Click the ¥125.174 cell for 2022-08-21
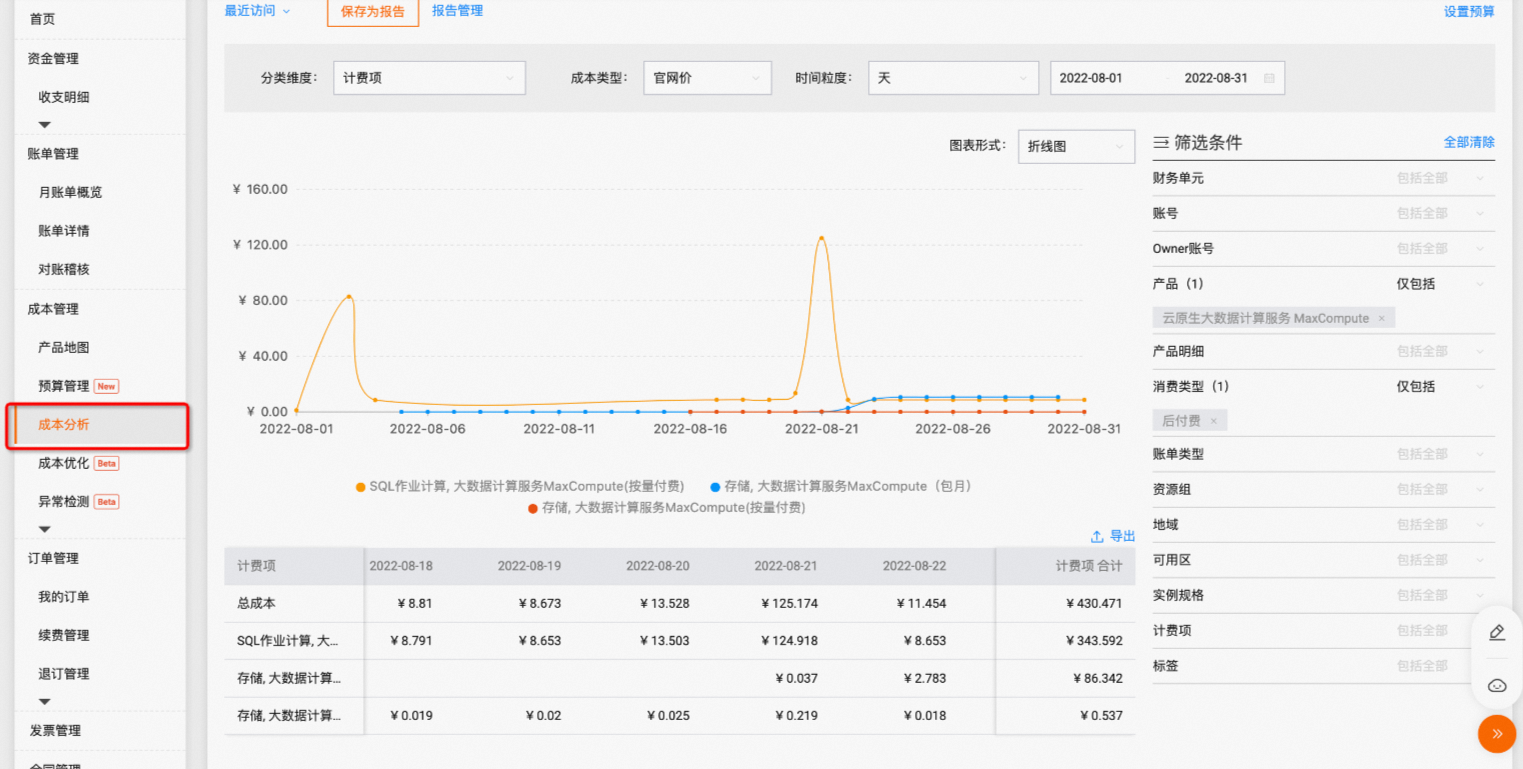The height and width of the screenshot is (769, 1523). click(789, 604)
